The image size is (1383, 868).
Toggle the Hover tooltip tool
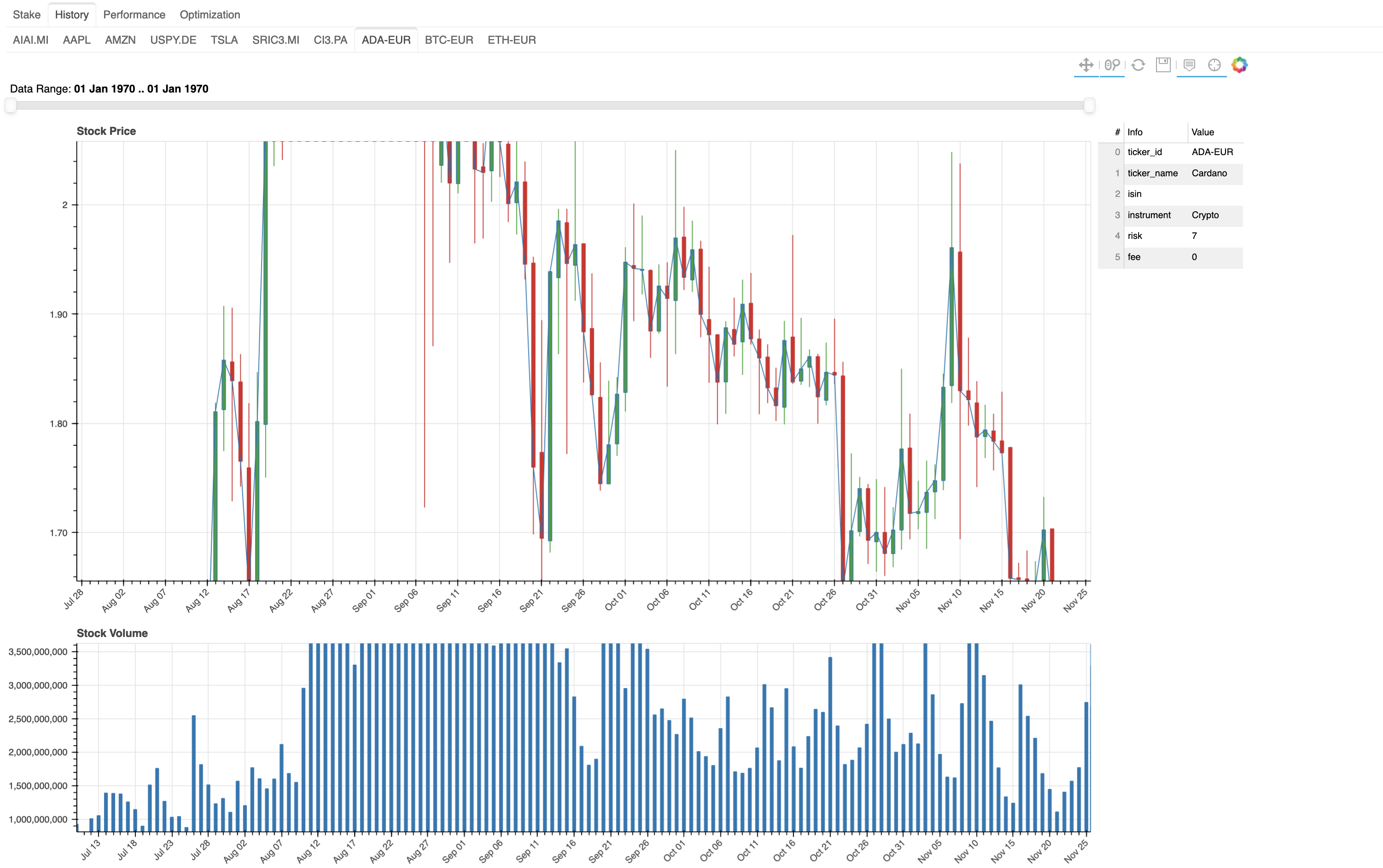1189,65
